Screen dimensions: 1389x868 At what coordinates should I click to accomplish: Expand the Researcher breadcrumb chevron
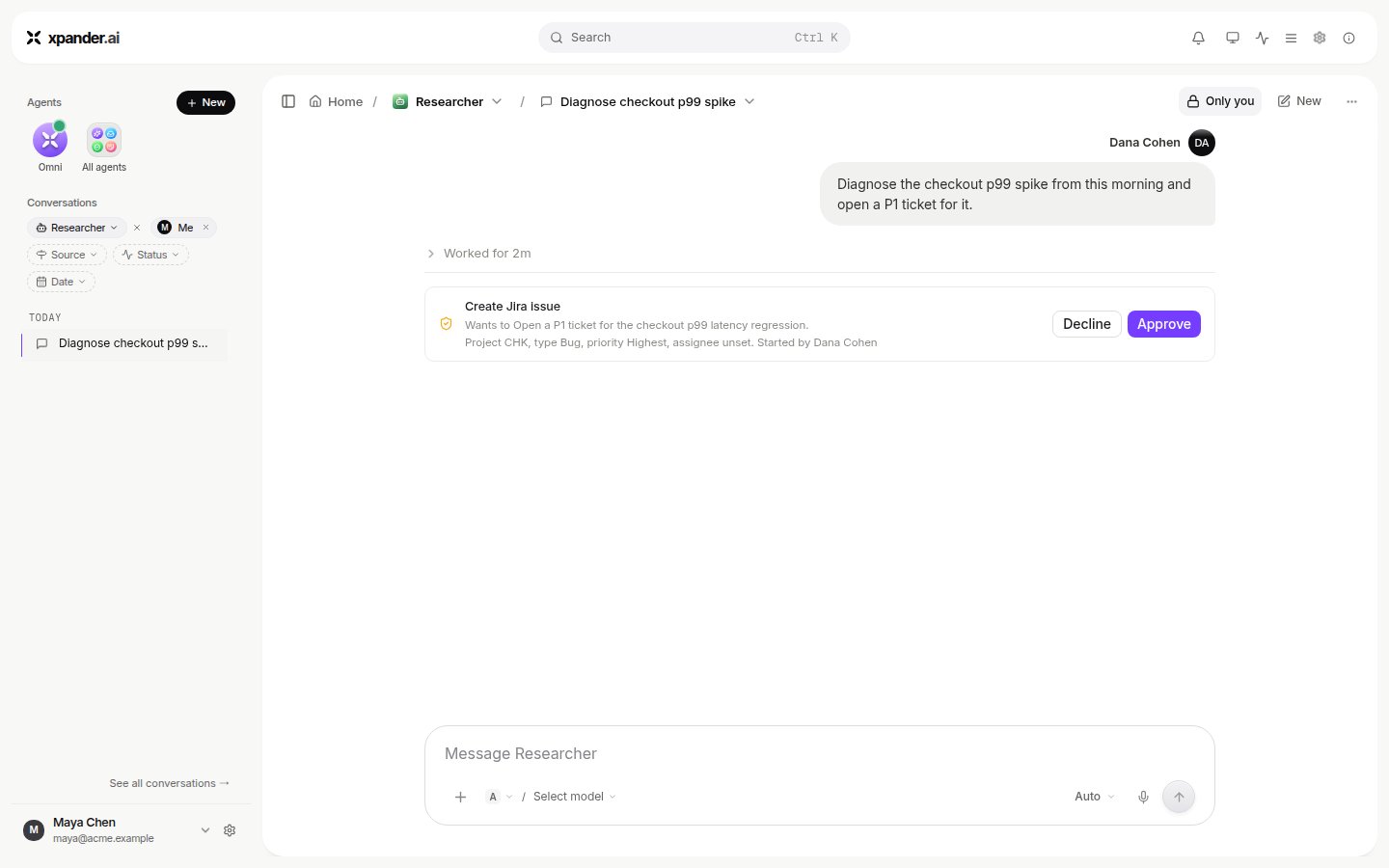click(x=497, y=101)
